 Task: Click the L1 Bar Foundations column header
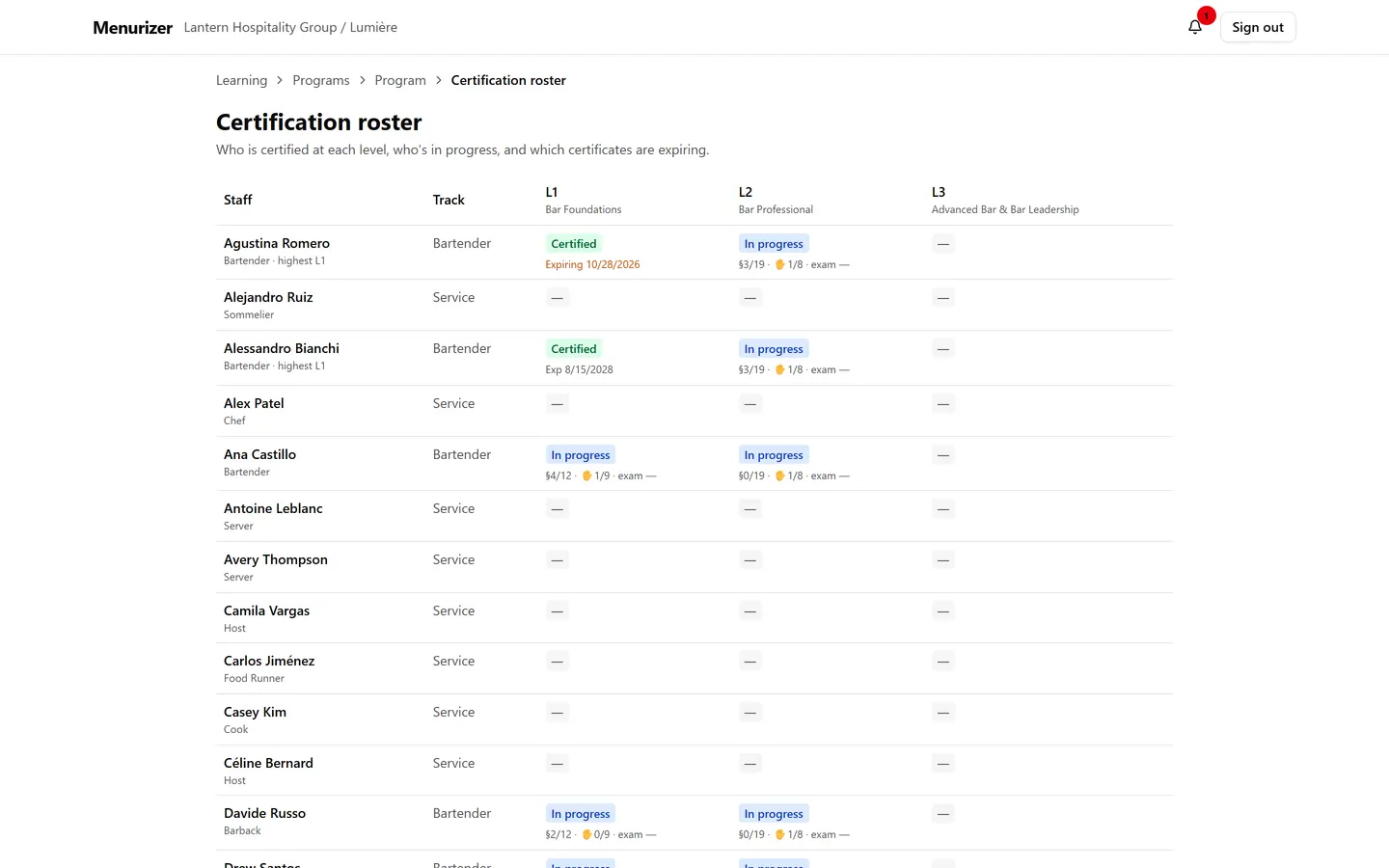pyautogui.click(x=584, y=200)
